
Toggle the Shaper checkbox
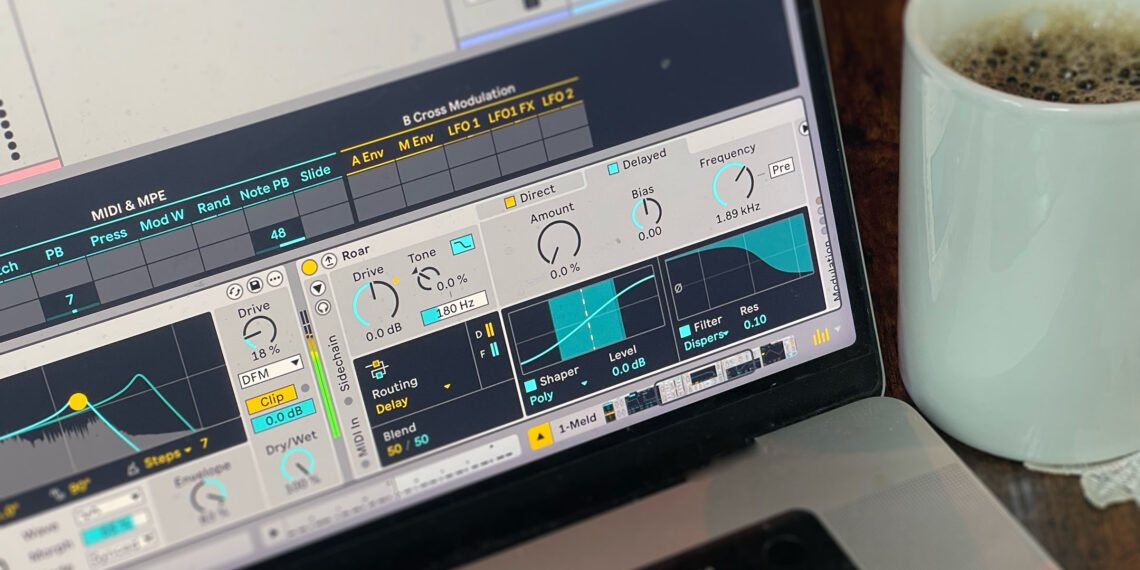coord(530,386)
